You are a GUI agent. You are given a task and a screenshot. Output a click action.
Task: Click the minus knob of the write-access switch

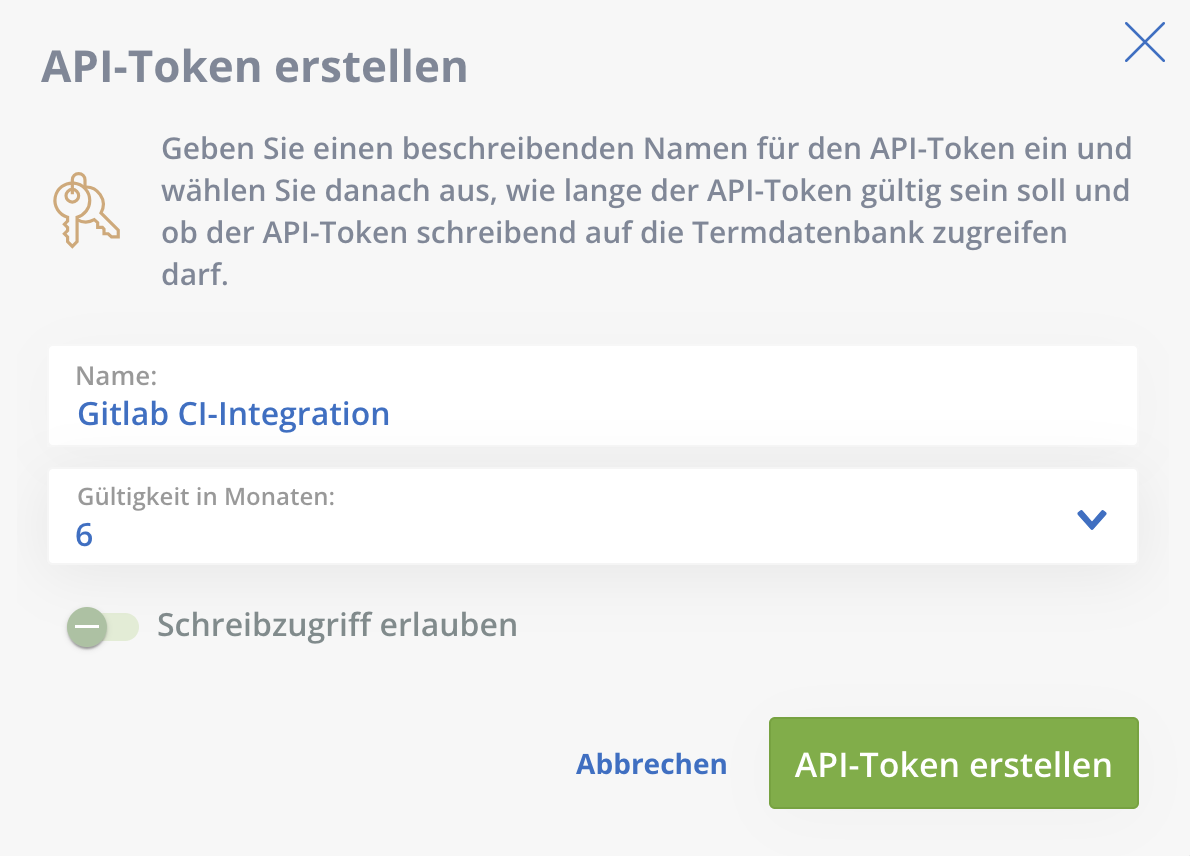87,628
